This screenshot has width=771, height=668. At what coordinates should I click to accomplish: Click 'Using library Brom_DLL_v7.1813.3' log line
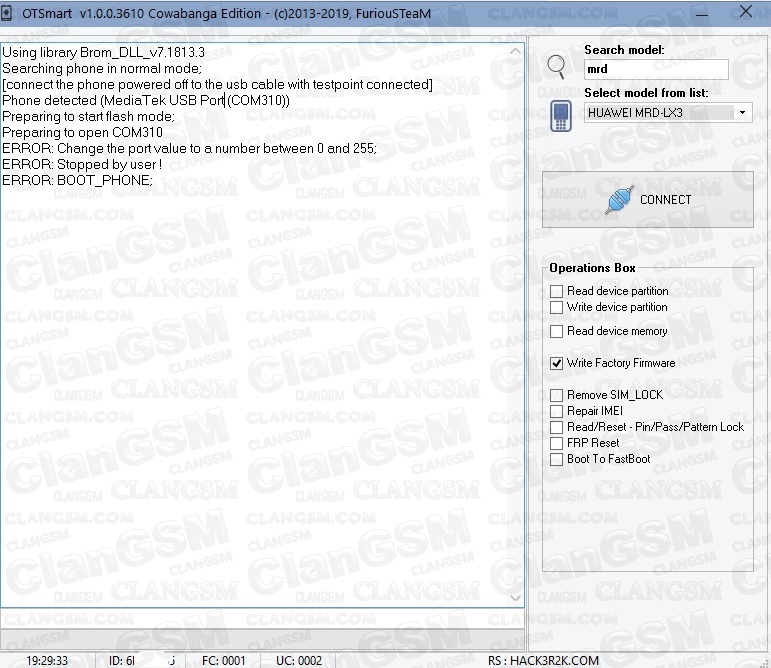pyautogui.click(x=103, y=53)
